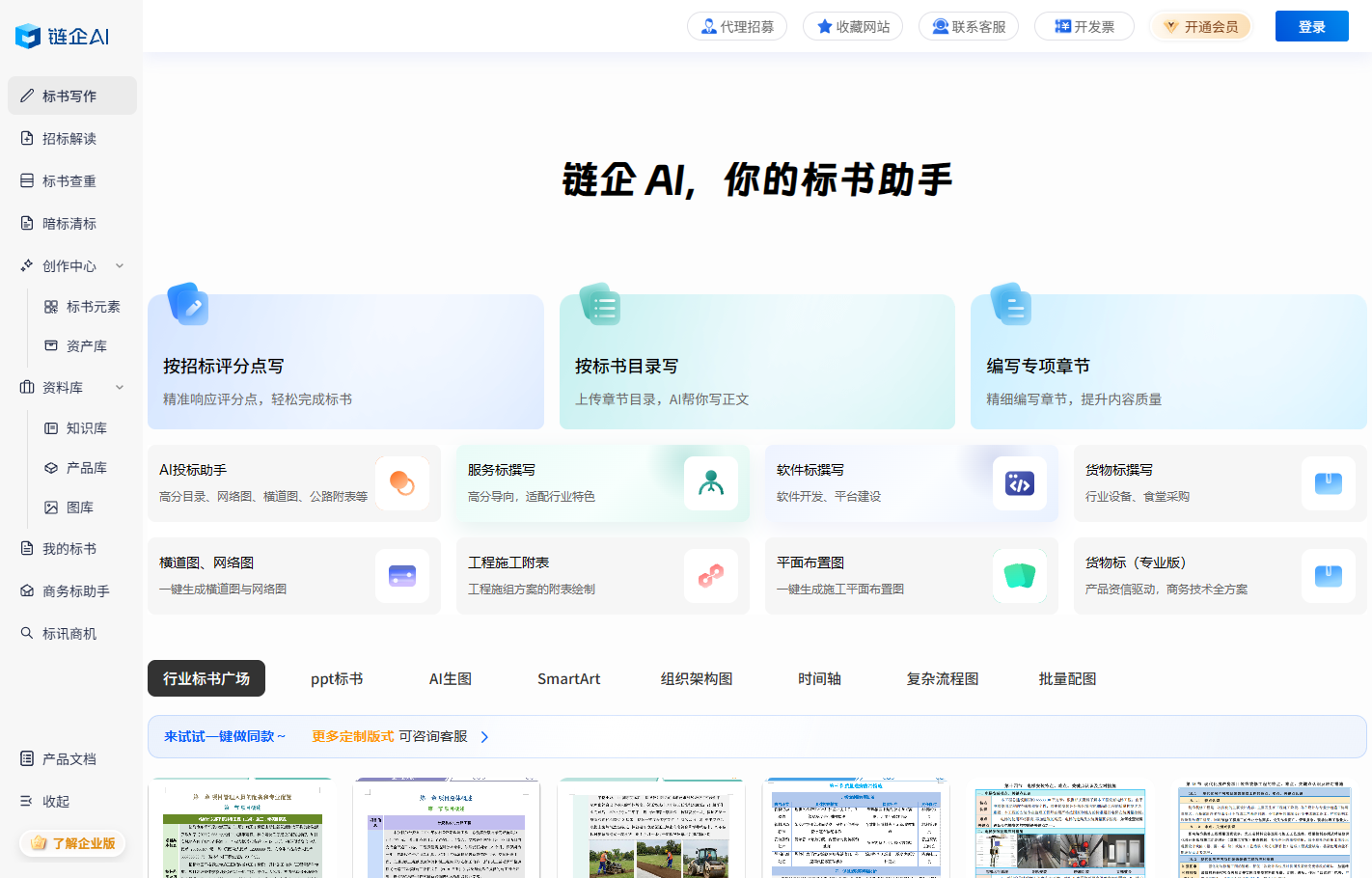Click the 登录 button
The image size is (1372, 878).
1312,26
